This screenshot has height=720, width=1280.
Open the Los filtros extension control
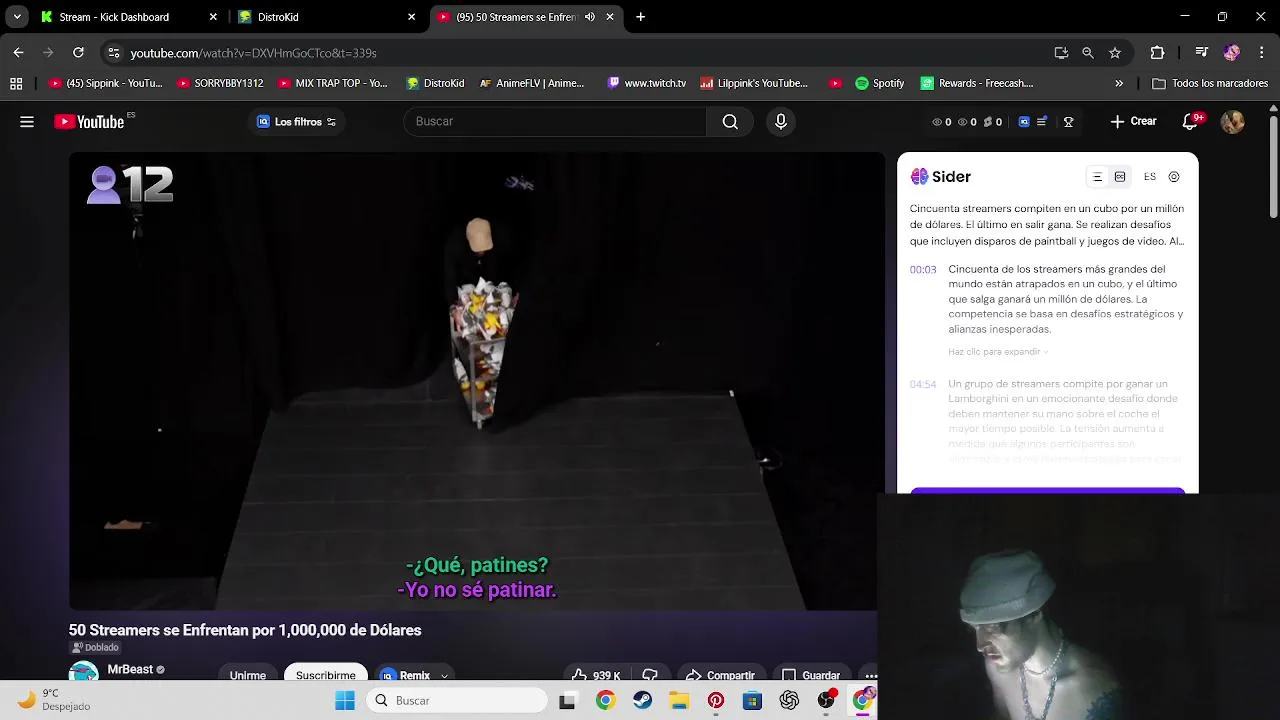click(x=296, y=122)
